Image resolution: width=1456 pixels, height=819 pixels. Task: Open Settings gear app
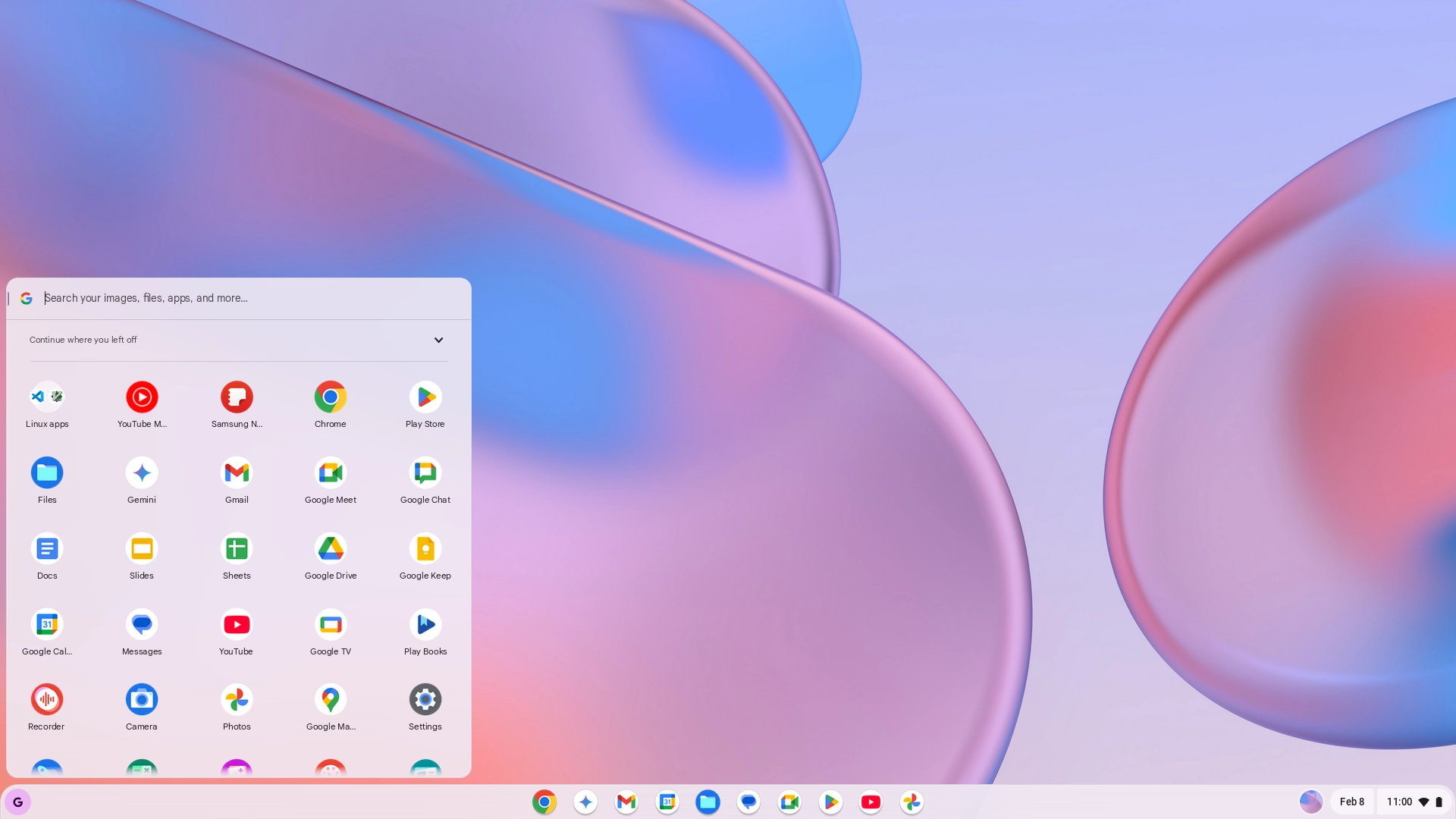[425, 700]
